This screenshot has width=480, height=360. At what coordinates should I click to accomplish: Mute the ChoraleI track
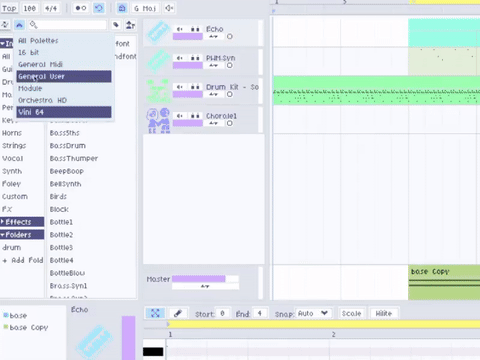click(180, 116)
